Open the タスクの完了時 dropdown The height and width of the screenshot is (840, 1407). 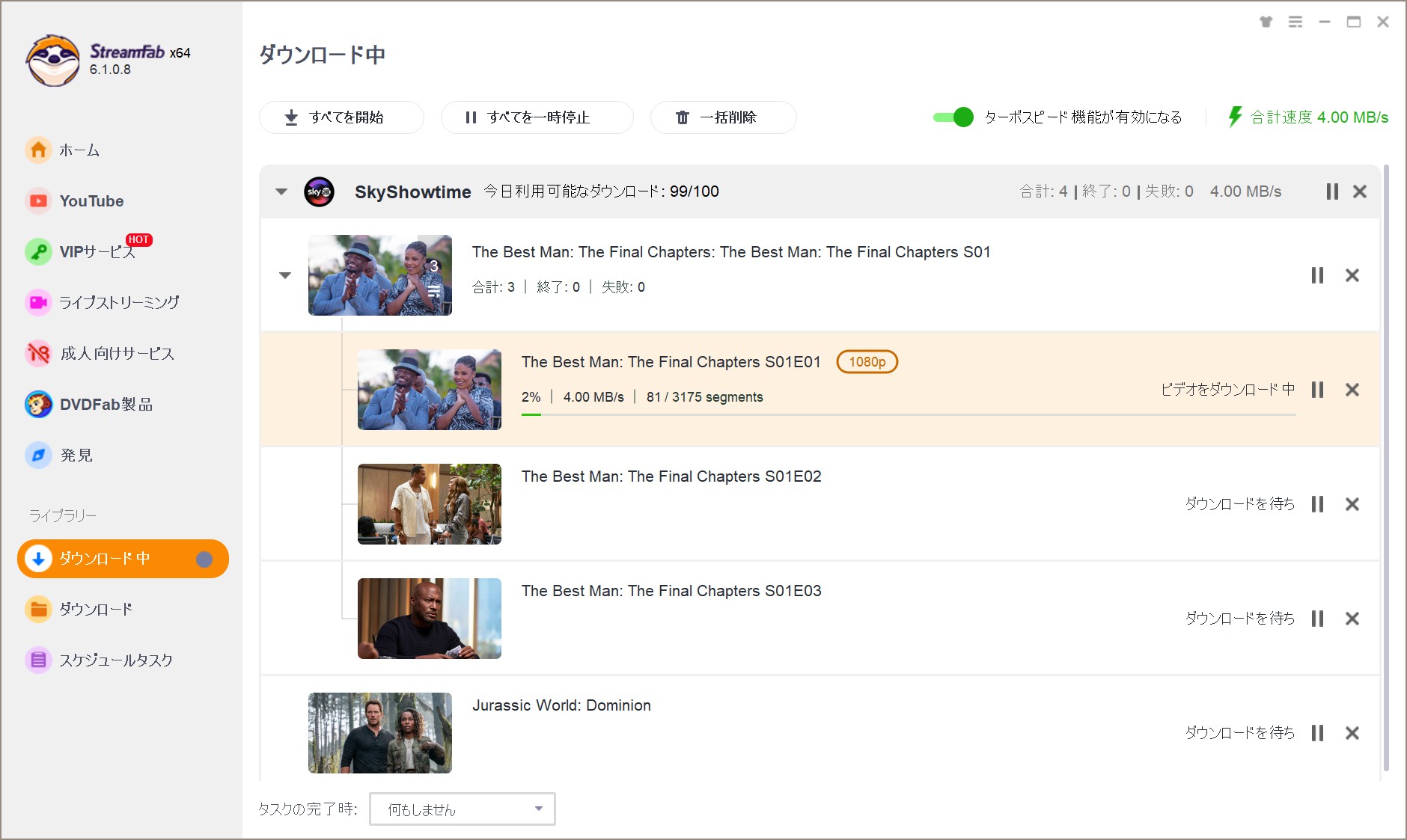tap(463, 809)
